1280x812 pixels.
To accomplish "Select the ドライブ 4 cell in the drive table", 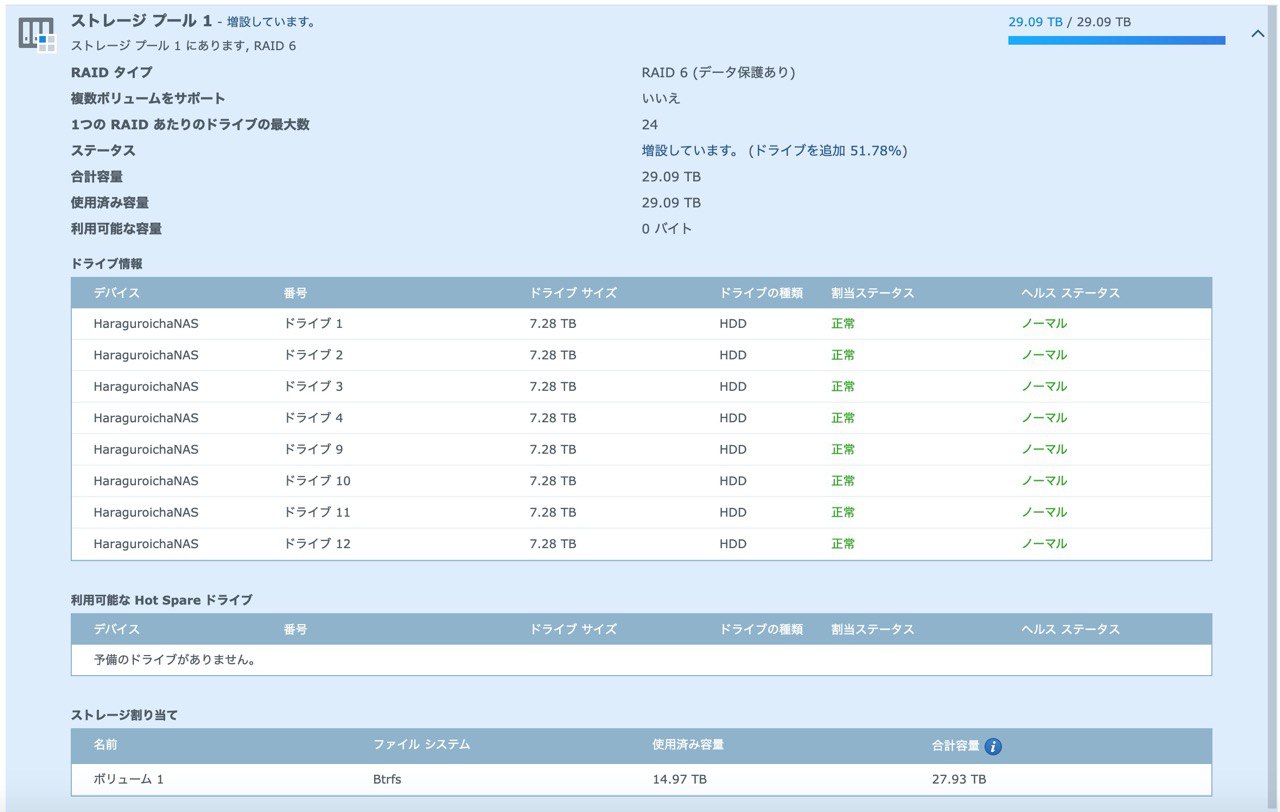I will [x=313, y=418].
